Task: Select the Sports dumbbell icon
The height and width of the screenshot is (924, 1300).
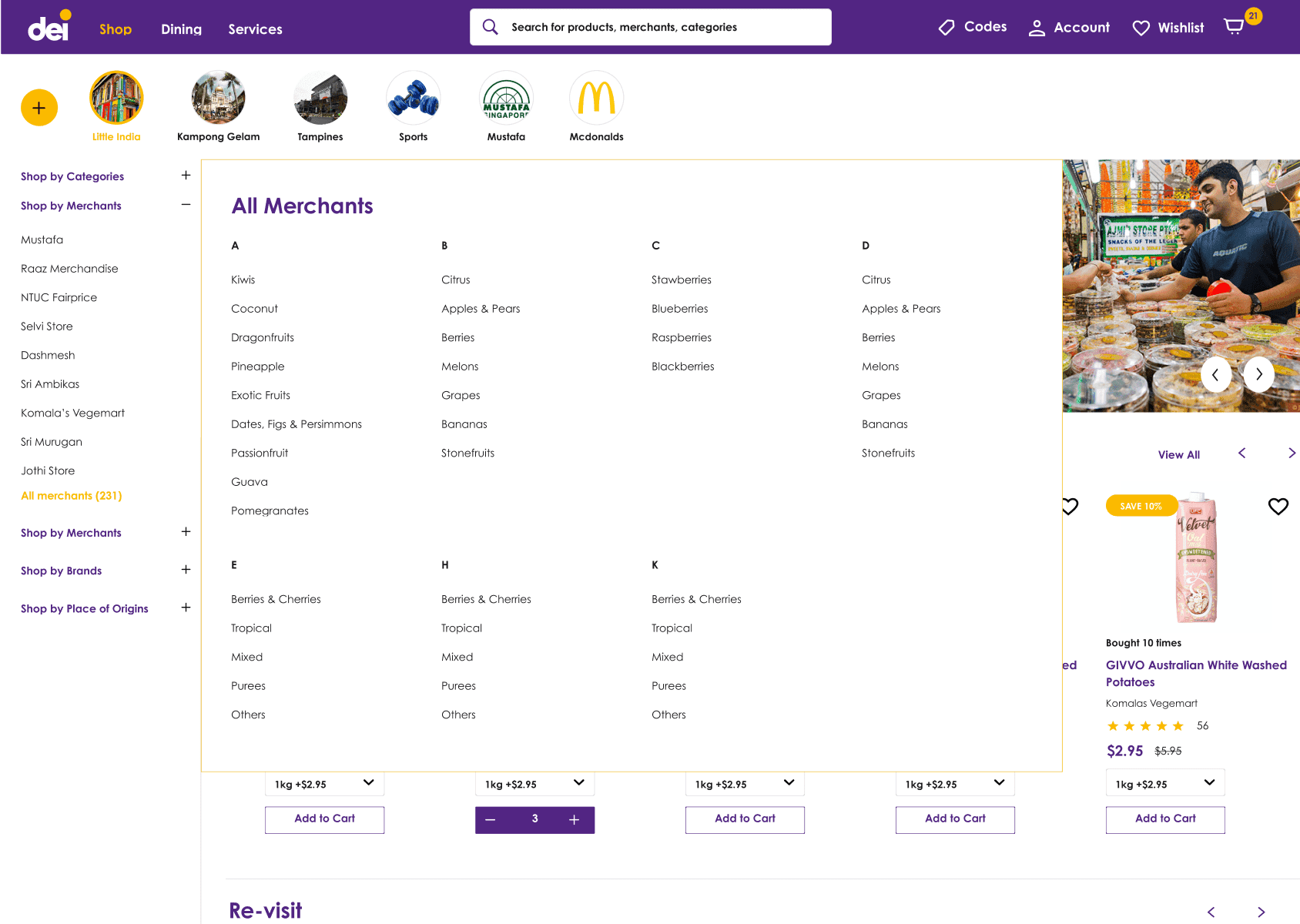Action: point(413,98)
